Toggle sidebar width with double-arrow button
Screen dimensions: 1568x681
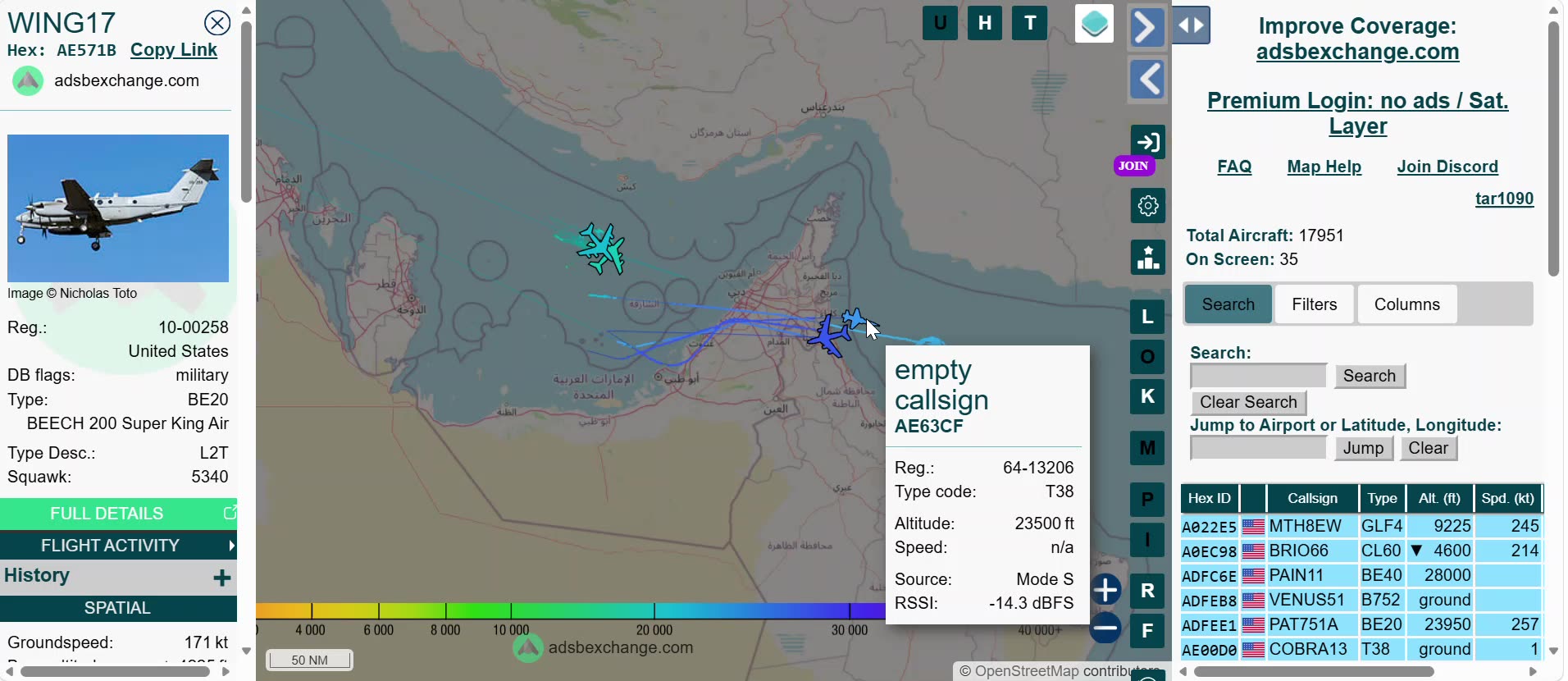1191,25
